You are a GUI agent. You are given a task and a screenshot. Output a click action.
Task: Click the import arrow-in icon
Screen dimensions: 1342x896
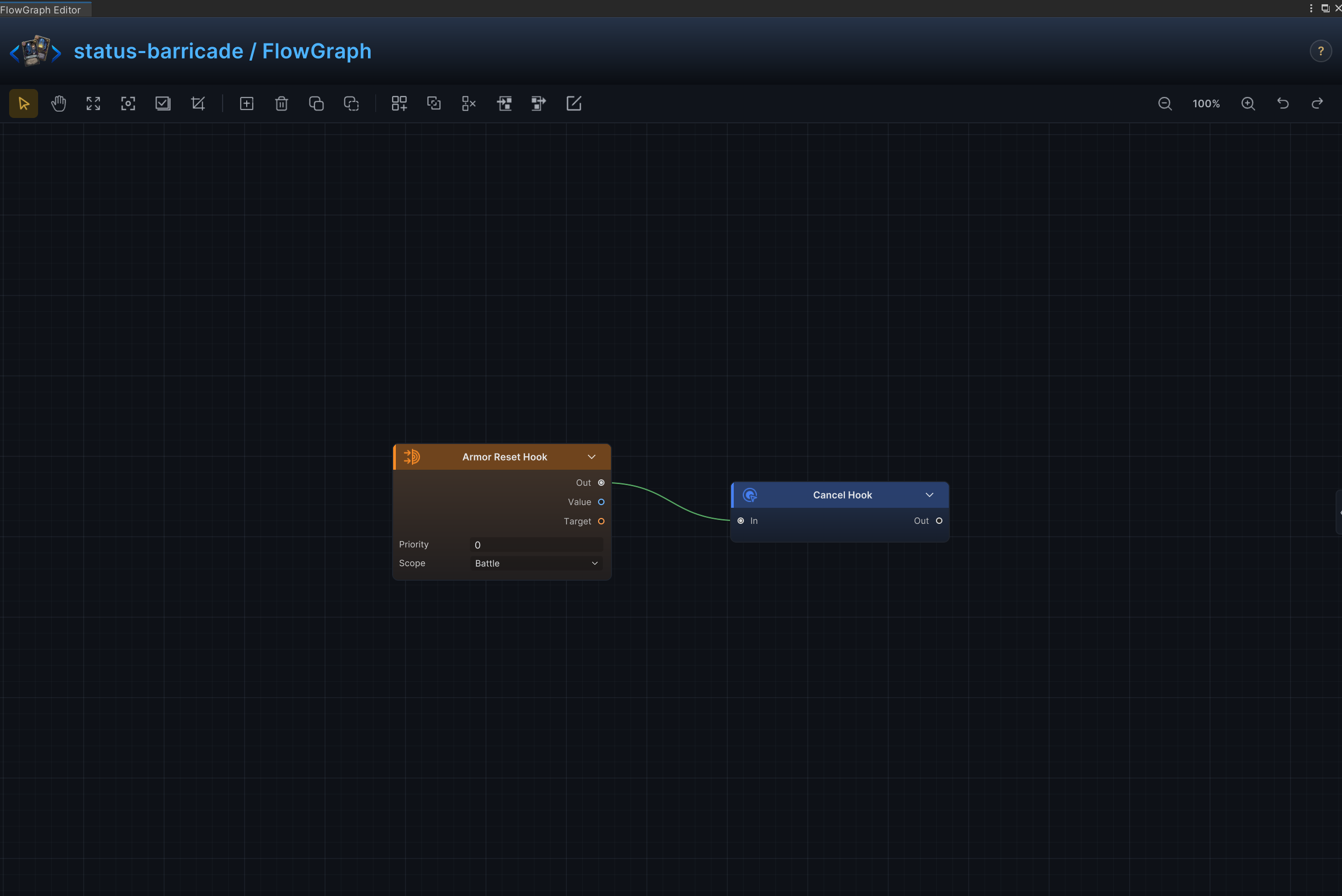click(504, 103)
